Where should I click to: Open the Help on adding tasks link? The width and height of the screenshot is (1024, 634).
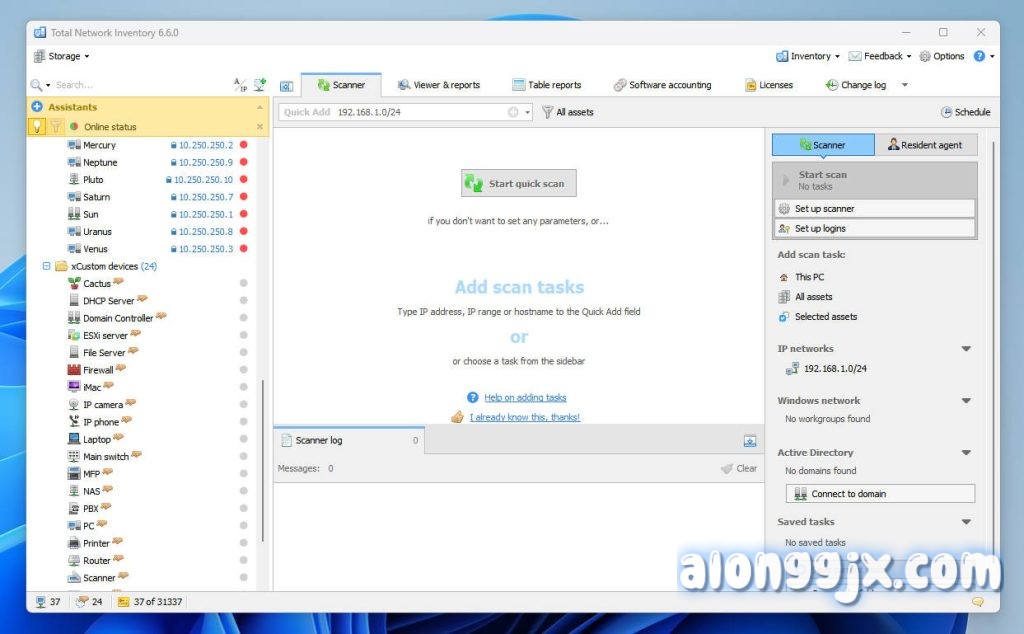(525, 398)
